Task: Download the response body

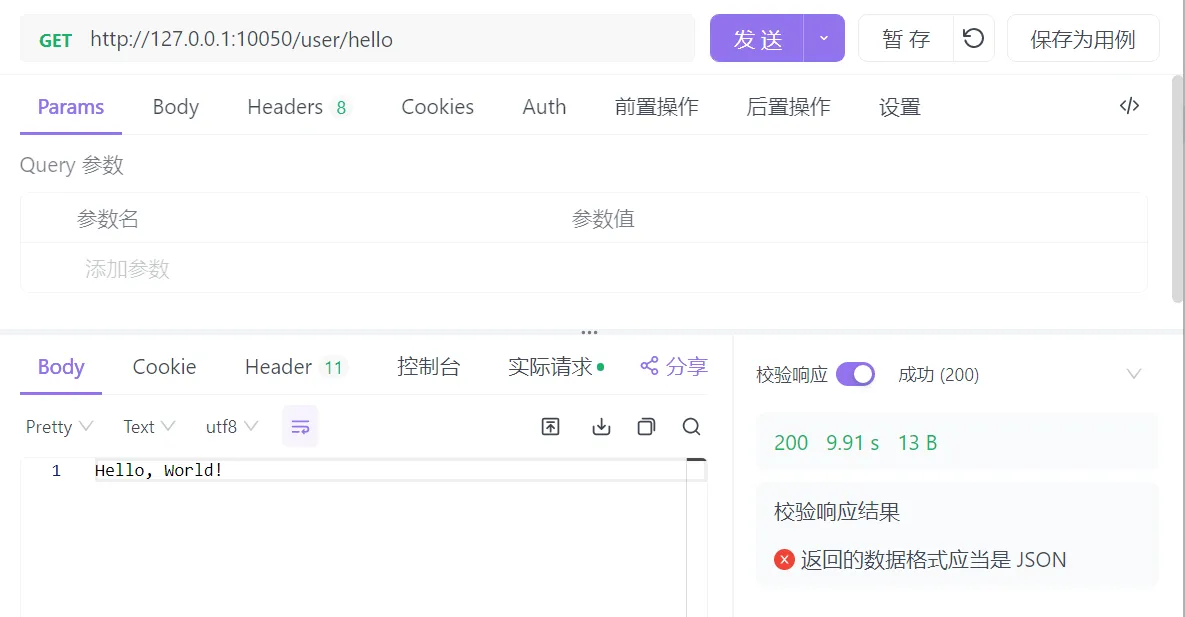Action: coord(601,426)
